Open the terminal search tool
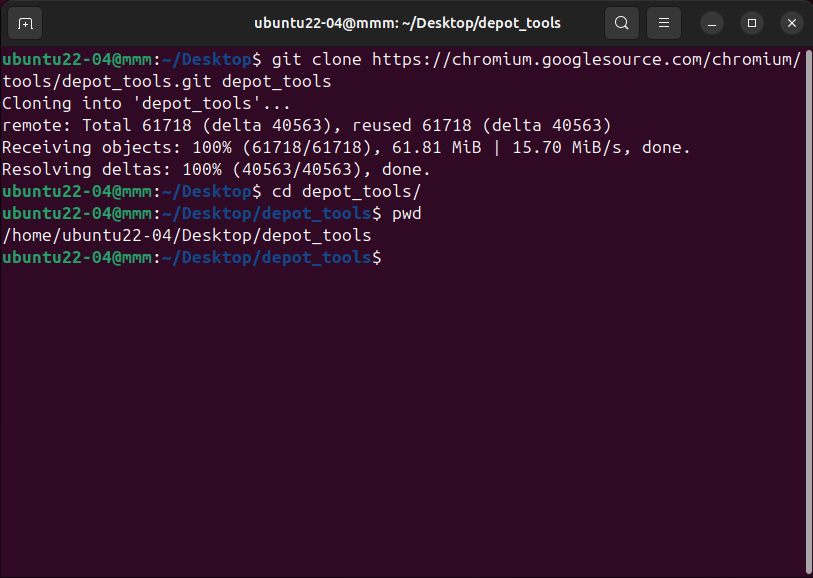This screenshot has height=578, width=813. (622, 23)
